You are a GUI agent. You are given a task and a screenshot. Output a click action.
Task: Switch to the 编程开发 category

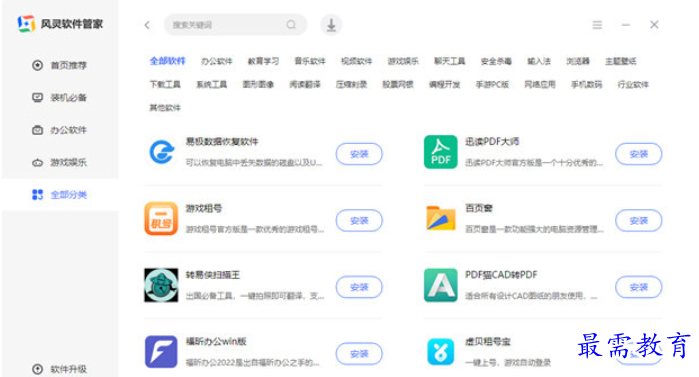(444, 85)
